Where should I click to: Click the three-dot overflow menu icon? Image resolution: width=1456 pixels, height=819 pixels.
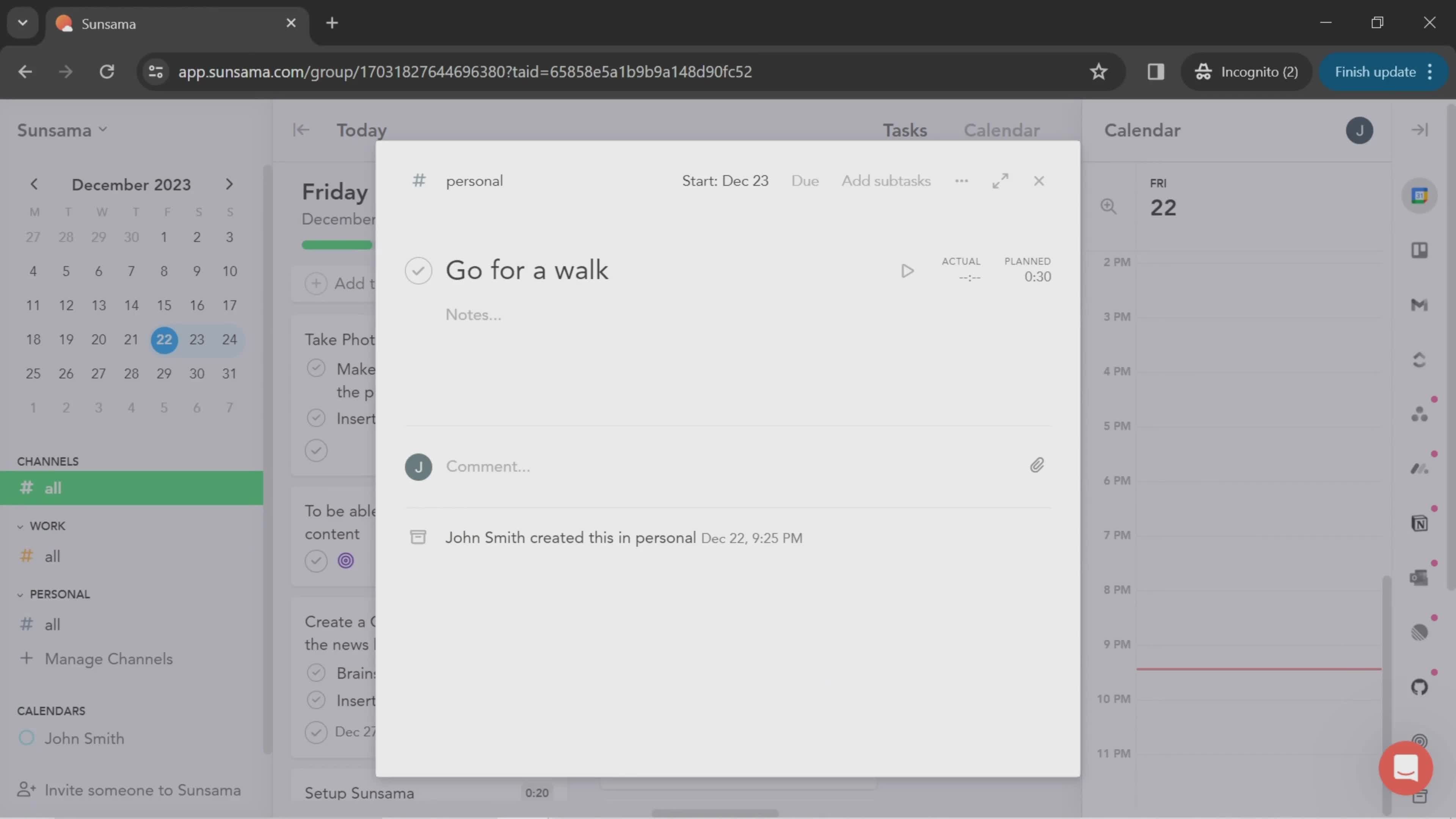coord(960,180)
